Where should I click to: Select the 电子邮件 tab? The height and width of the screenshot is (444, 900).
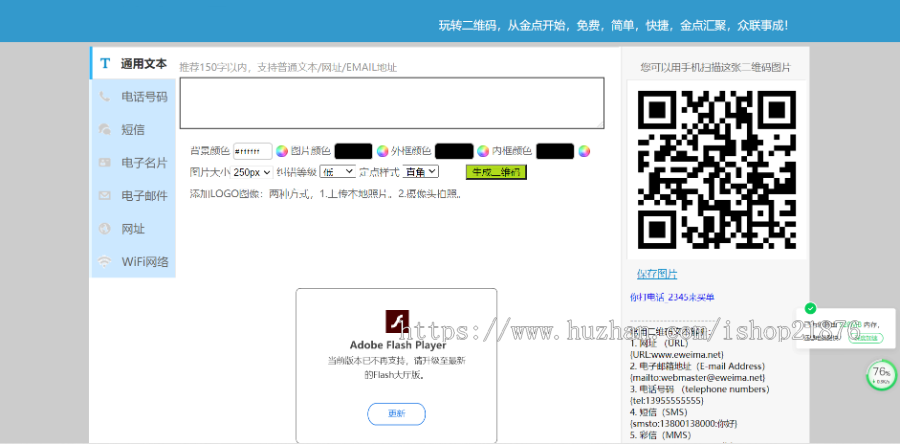click(133, 196)
